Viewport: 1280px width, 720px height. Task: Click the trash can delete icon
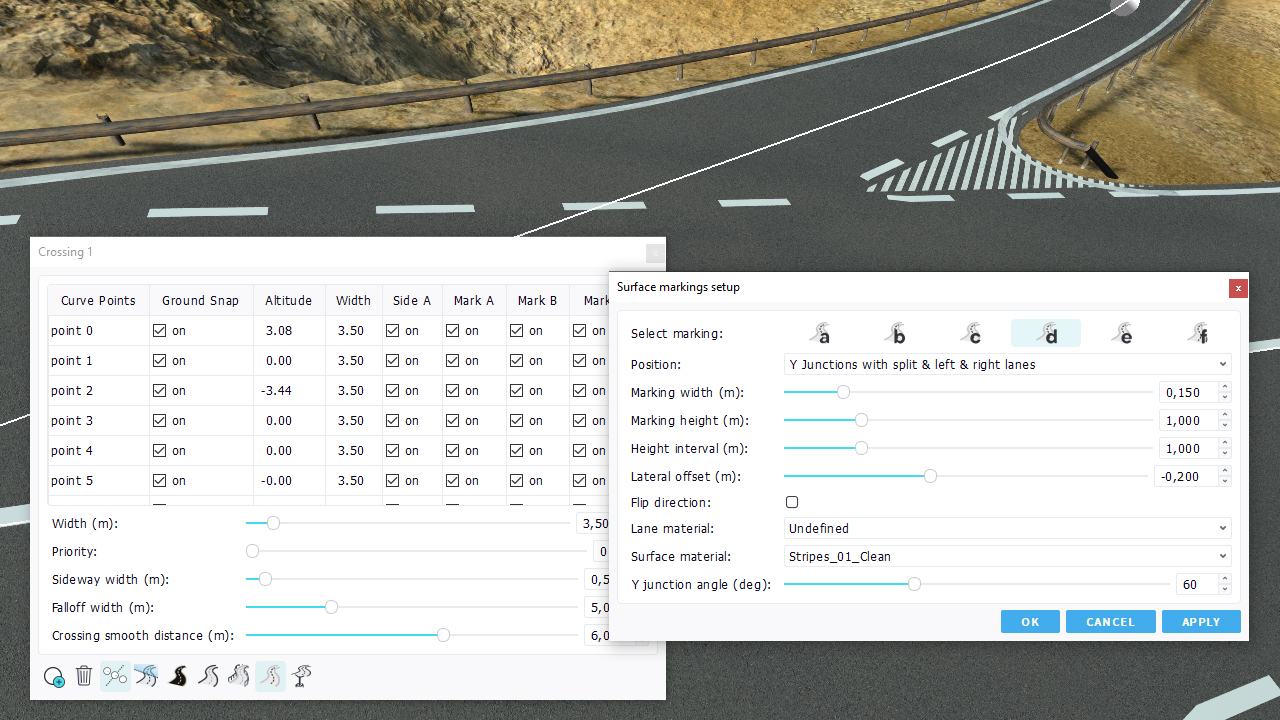(84, 677)
